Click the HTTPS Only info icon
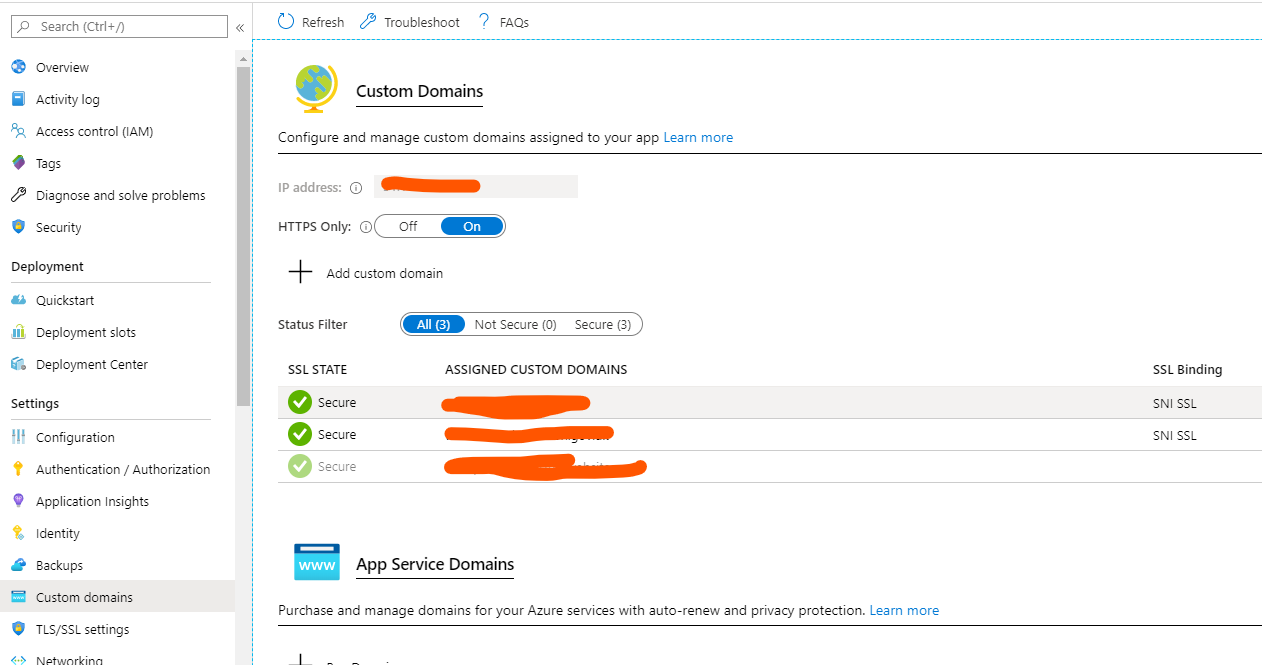 (365, 227)
